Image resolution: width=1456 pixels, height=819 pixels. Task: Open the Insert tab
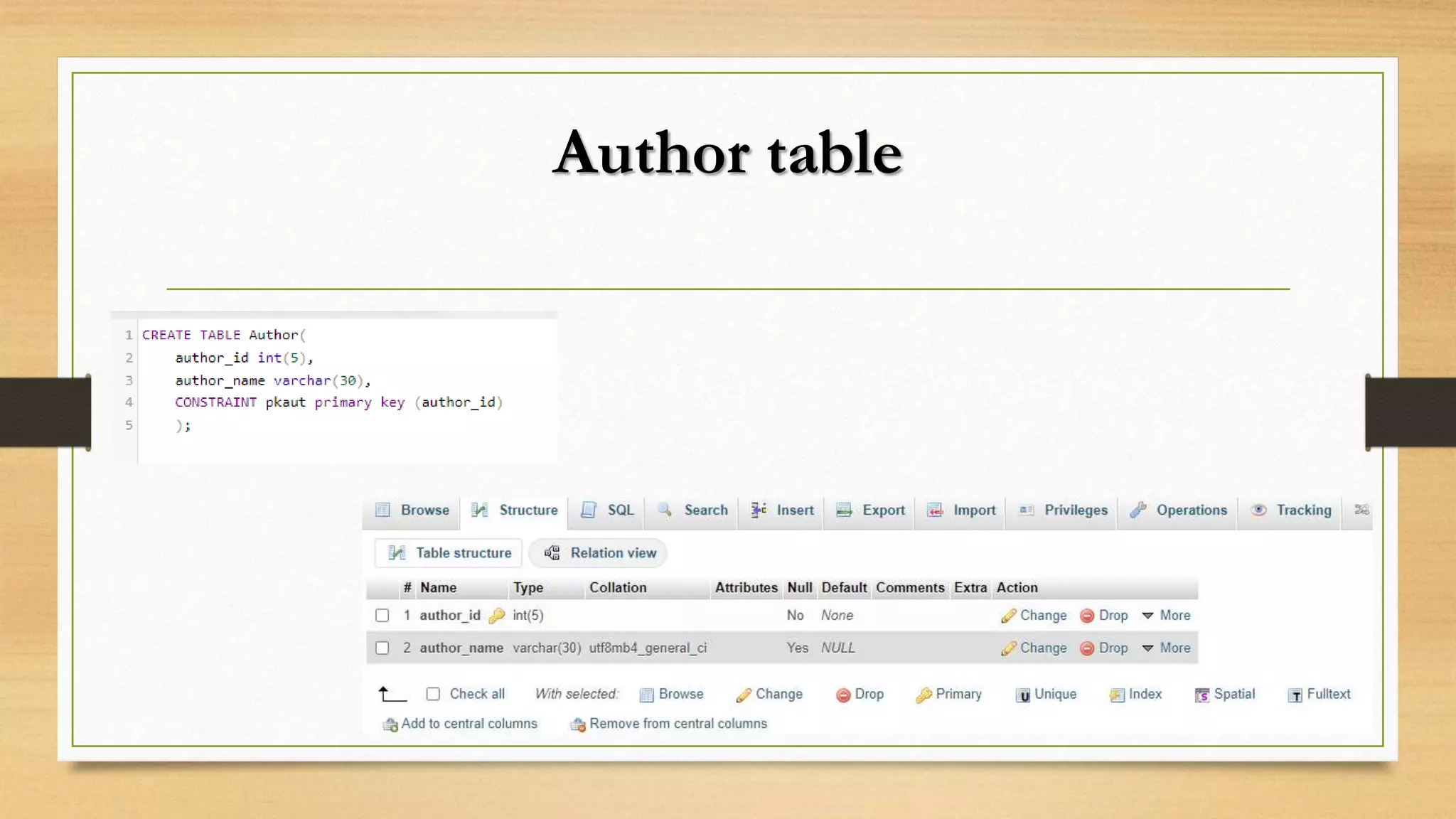pos(782,510)
